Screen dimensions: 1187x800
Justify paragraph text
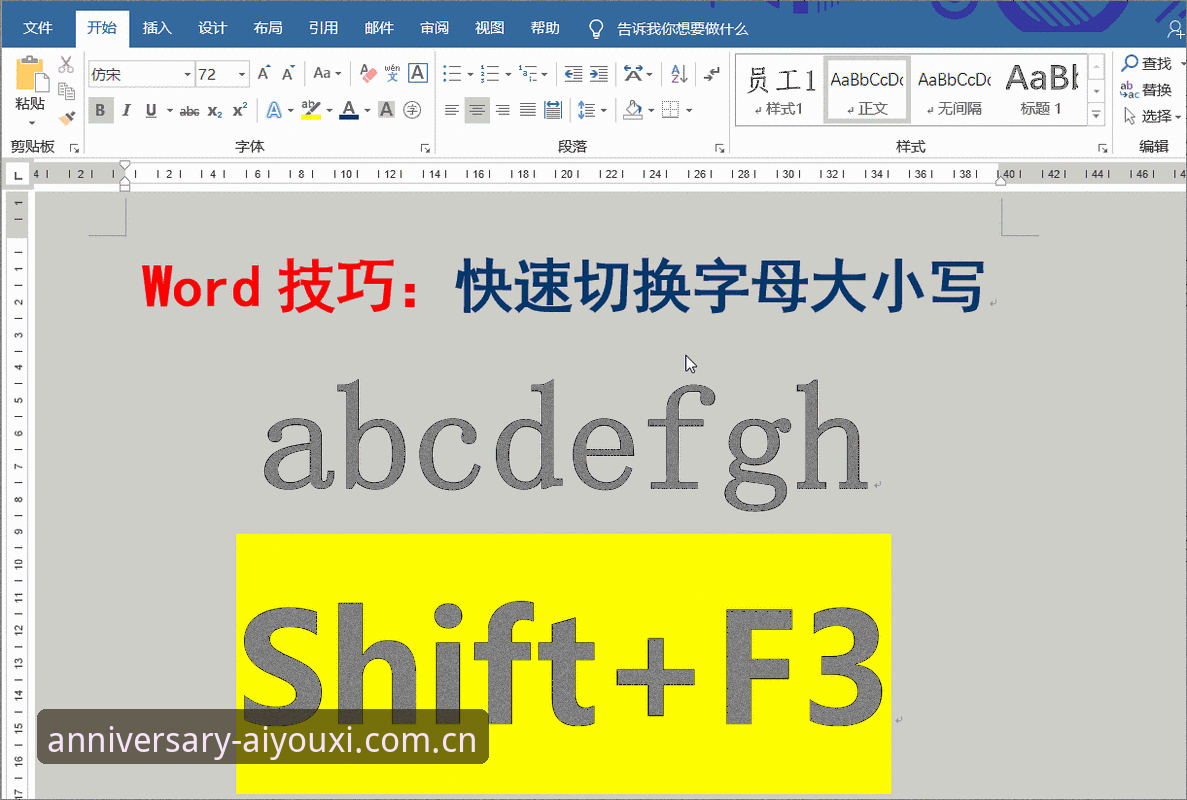coord(528,111)
